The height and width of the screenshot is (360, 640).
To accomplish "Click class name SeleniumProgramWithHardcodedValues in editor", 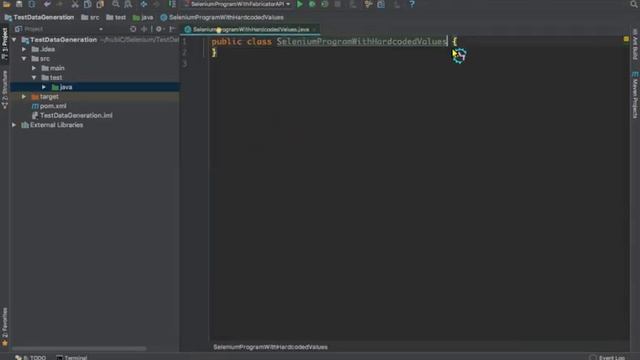I will click(362, 42).
